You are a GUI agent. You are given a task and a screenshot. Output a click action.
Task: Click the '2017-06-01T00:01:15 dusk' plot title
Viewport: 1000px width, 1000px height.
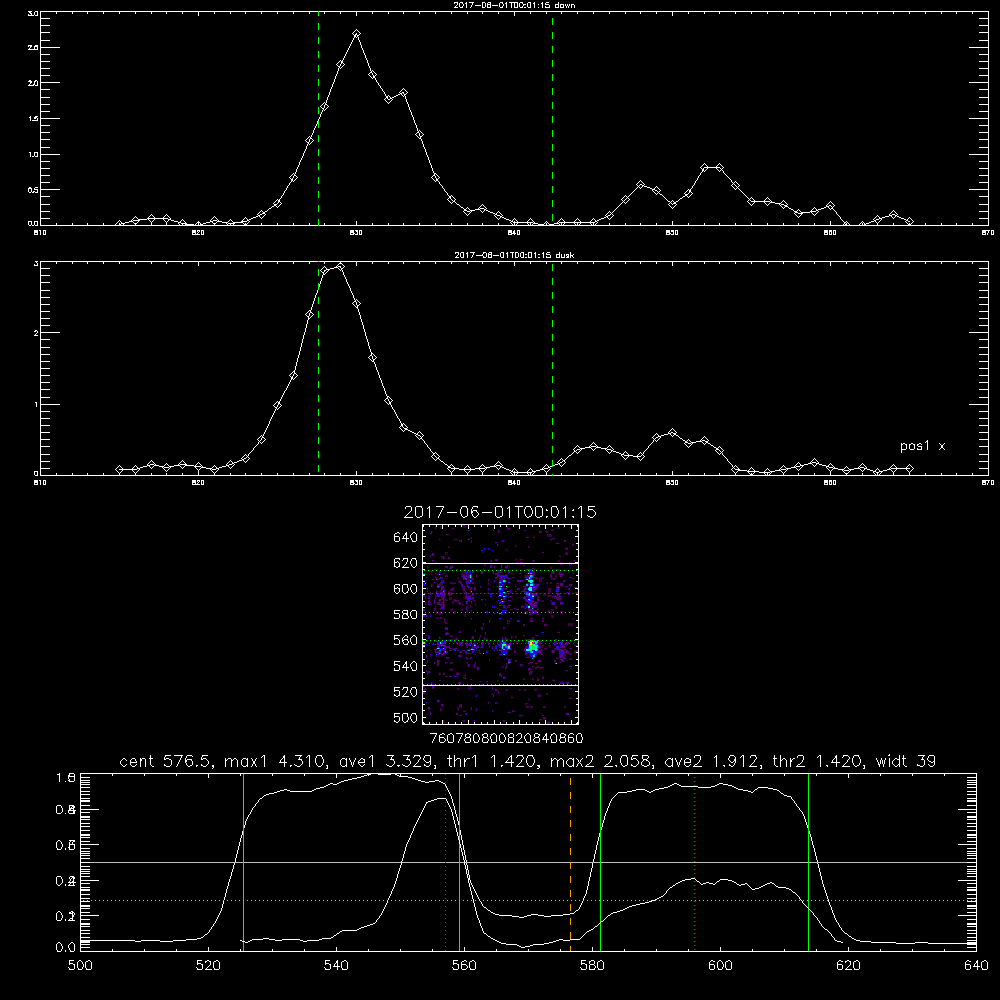[514, 255]
